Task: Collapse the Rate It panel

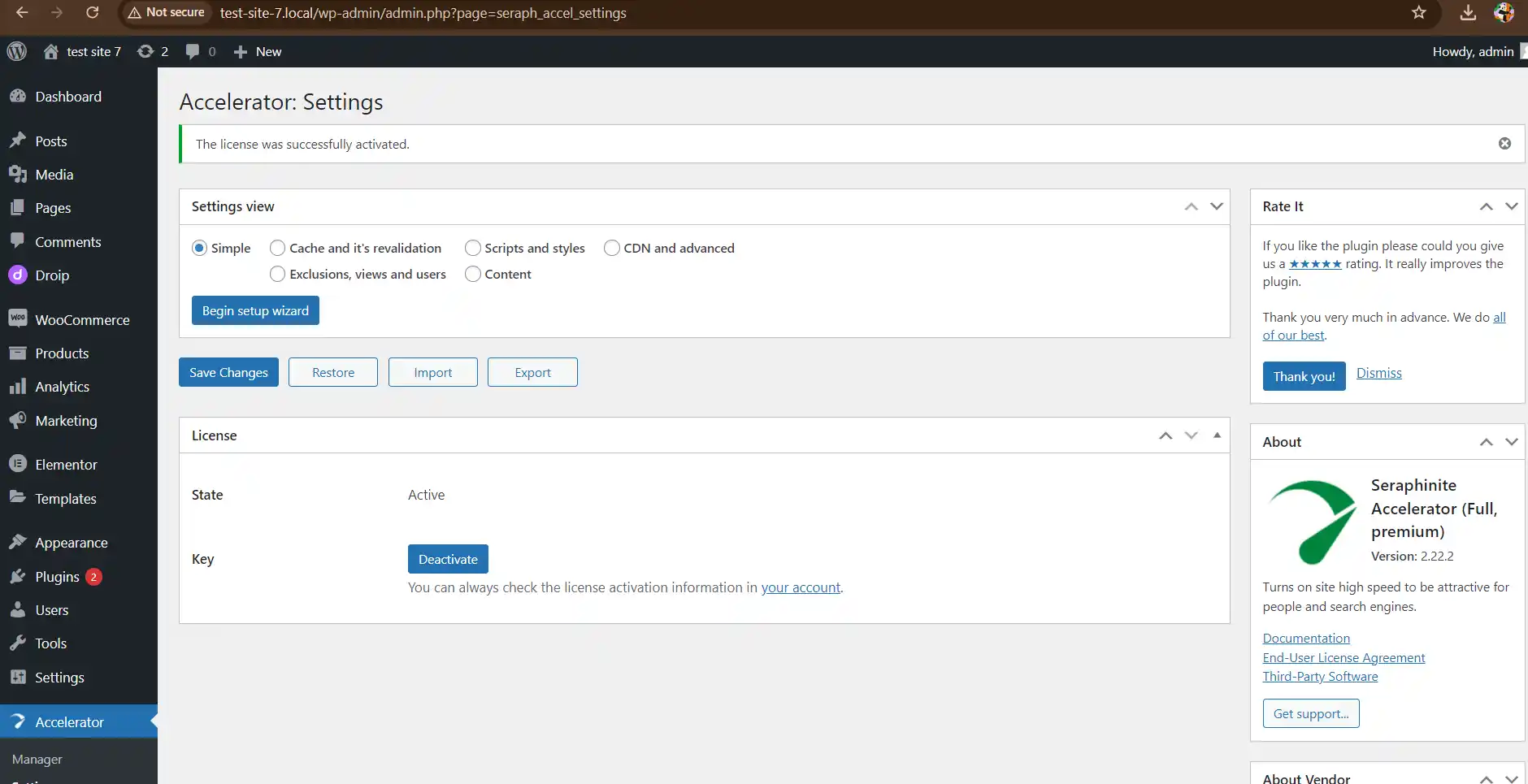Action: click(x=1512, y=206)
